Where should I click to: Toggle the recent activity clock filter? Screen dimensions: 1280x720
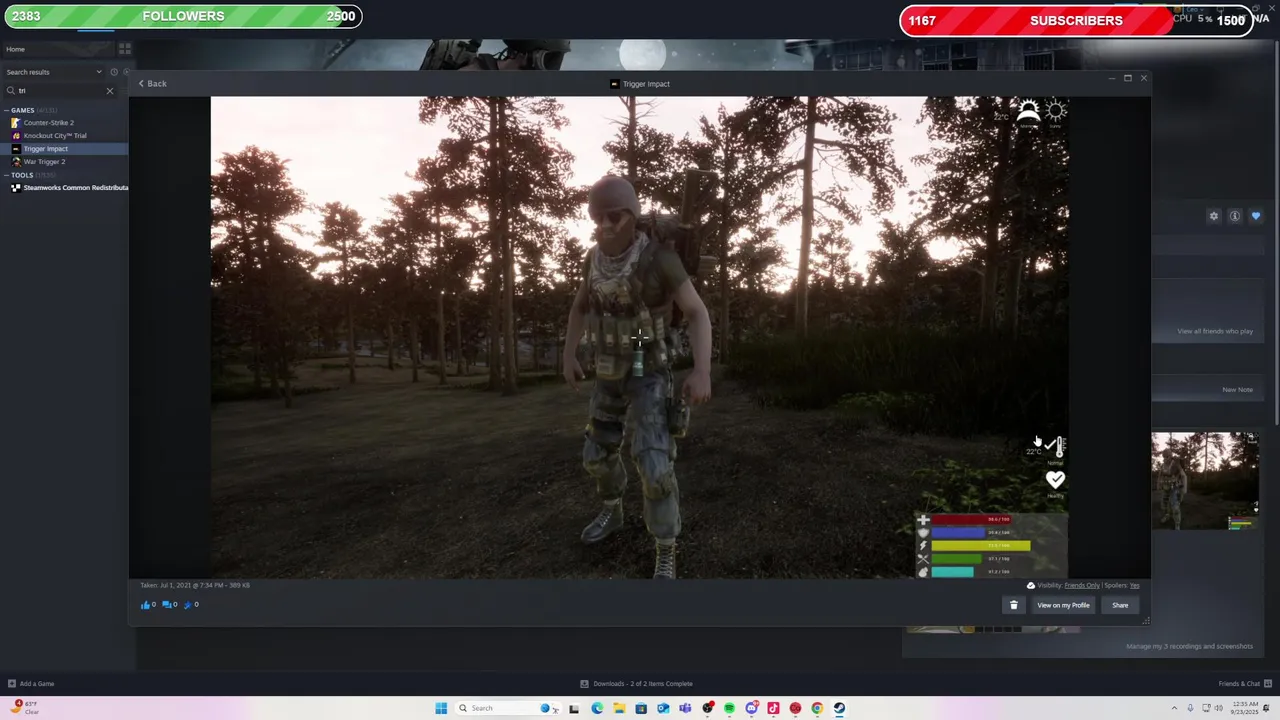click(x=114, y=72)
